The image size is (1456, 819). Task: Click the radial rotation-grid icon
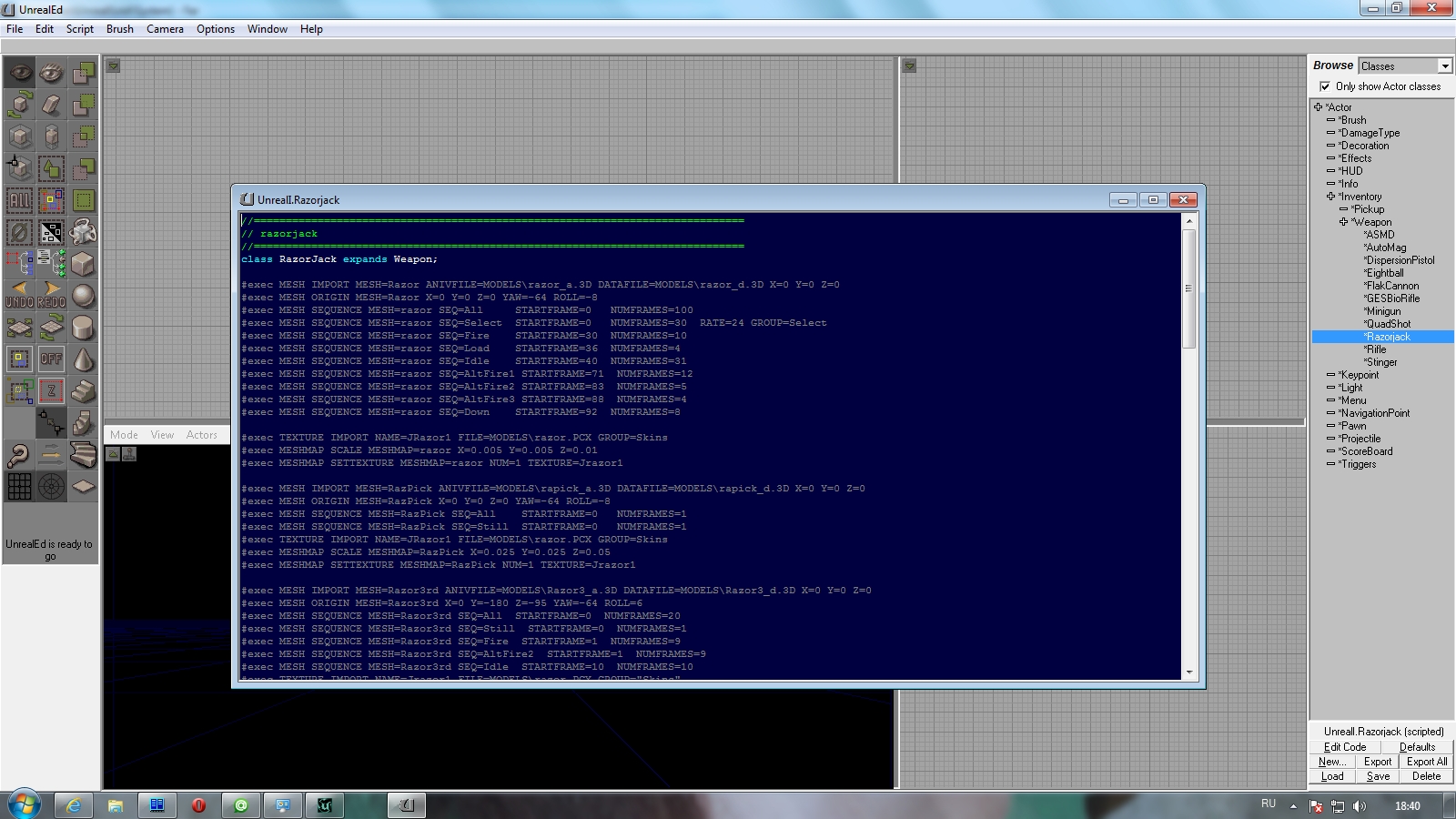coord(52,487)
